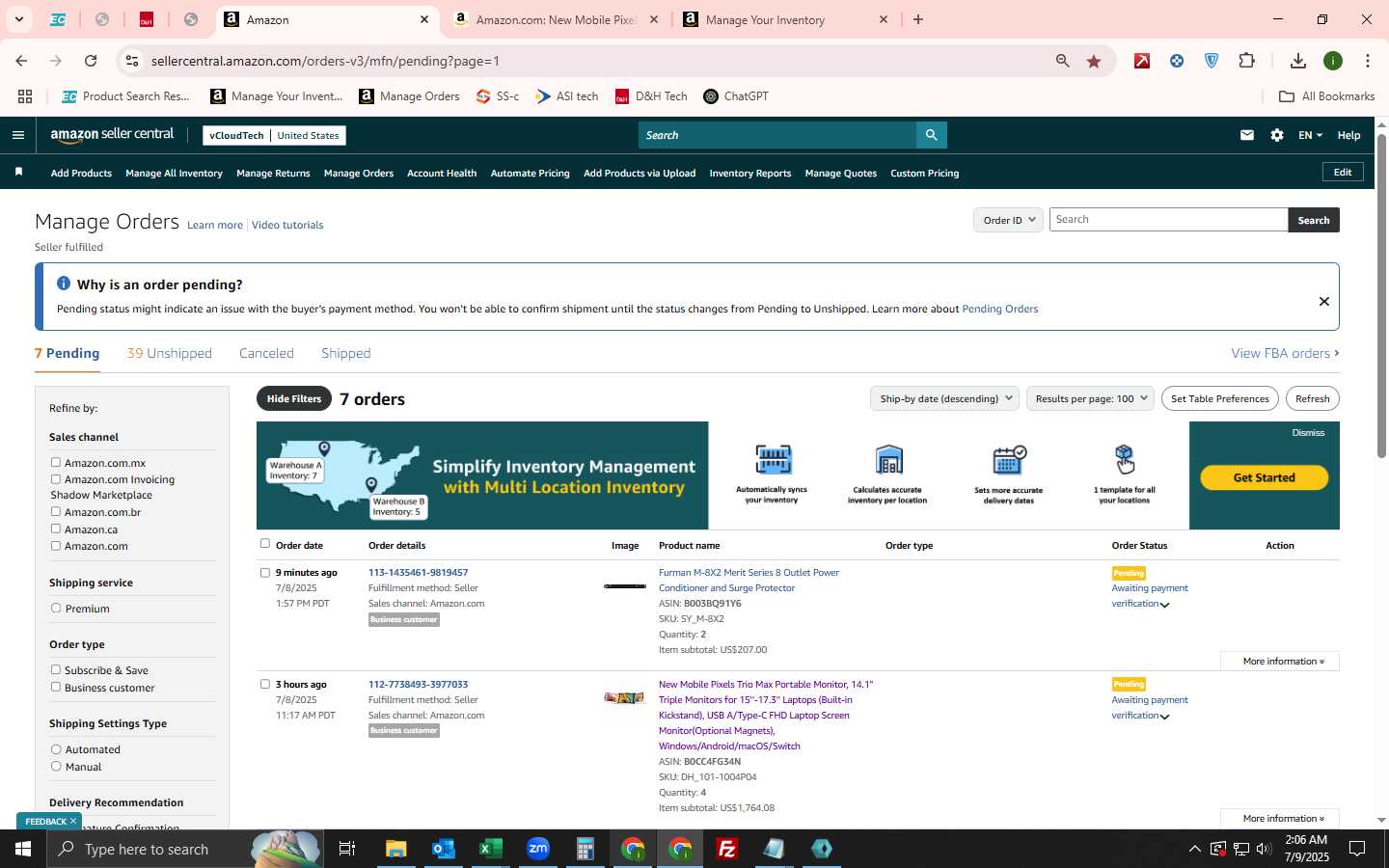This screenshot has height=868, width=1389.
Task: Open order 112-7738493-3977033 link
Action: pos(418,685)
